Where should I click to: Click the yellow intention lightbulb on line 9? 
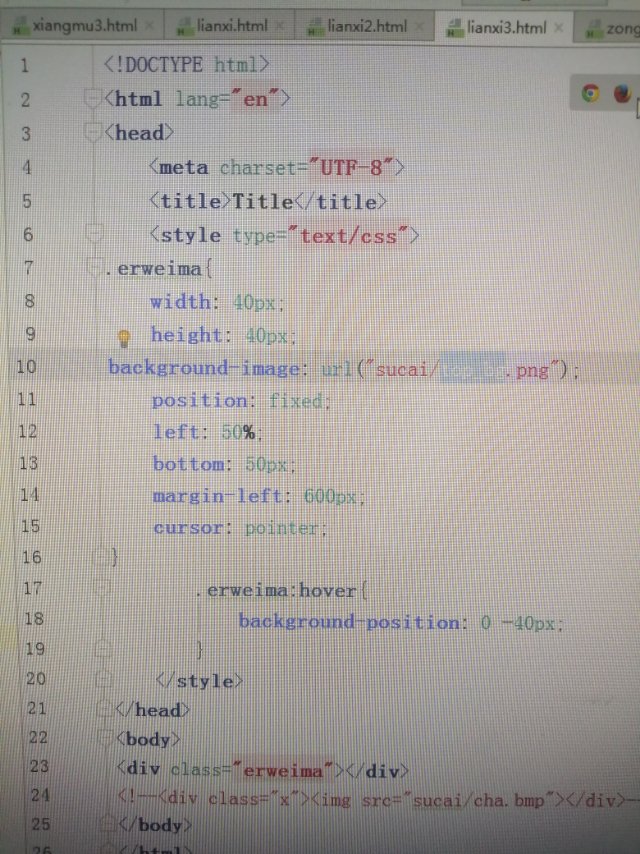124,338
